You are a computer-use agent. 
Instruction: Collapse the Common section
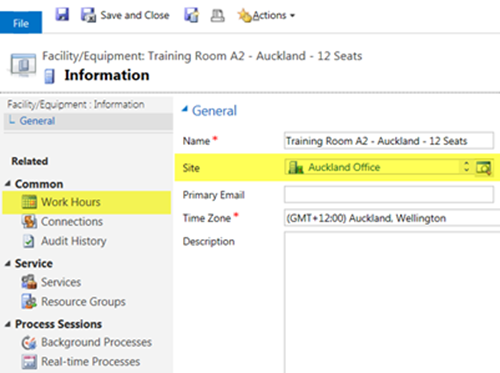(x=8, y=184)
